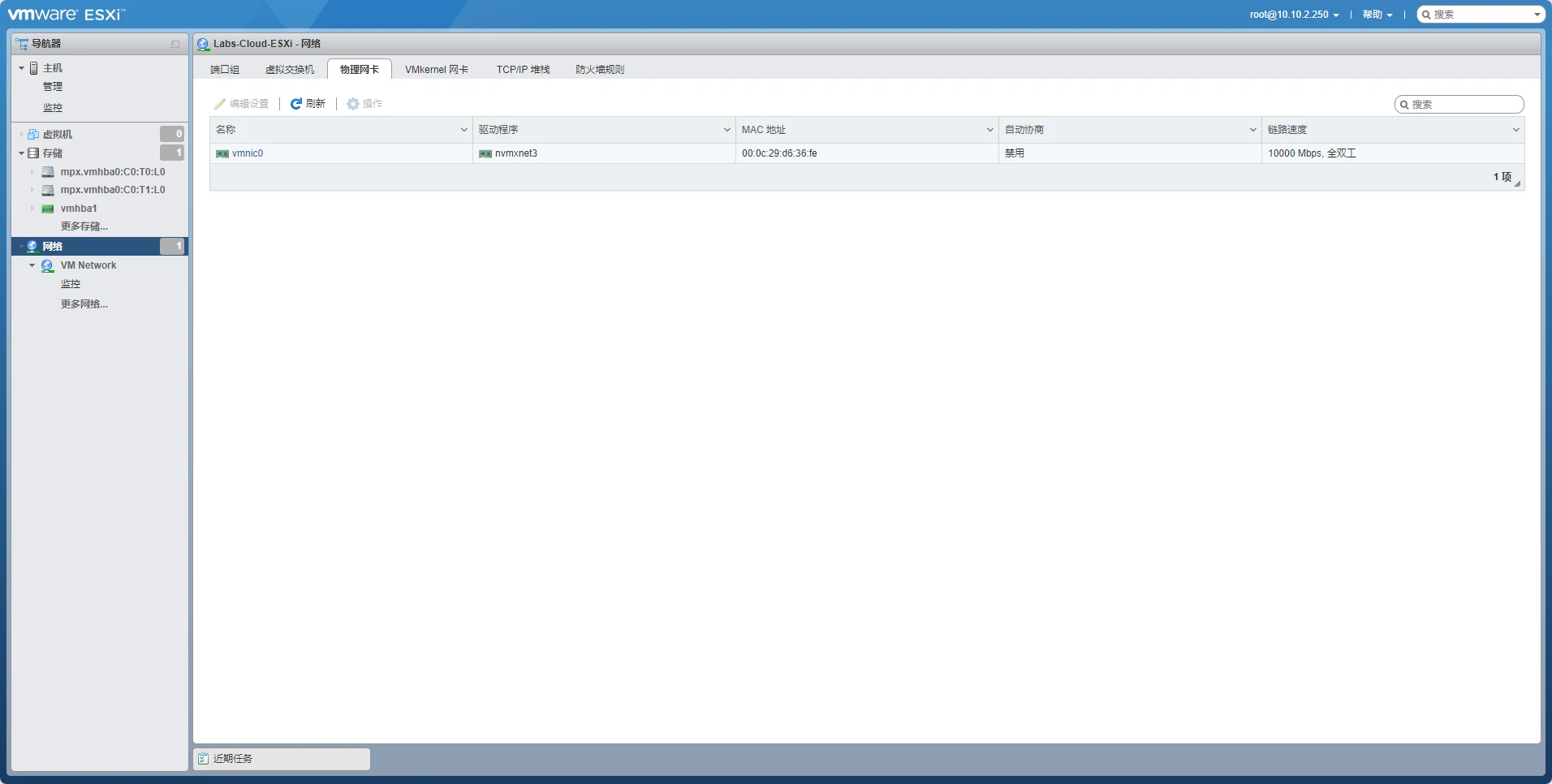This screenshot has width=1552, height=784.
Task: Click the more storage link
Action: [x=84, y=226]
